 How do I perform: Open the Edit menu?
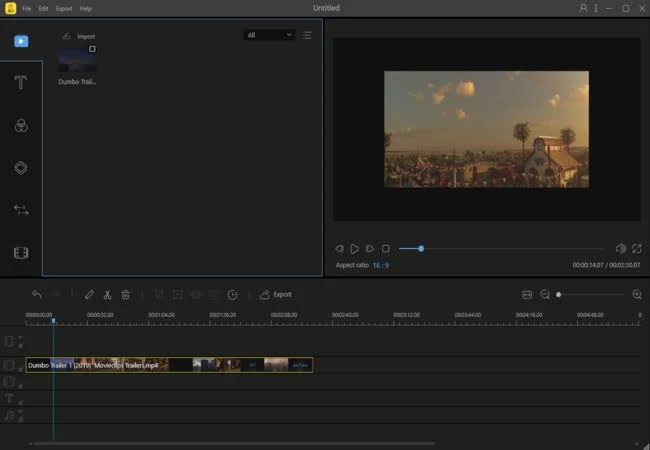(43, 8)
